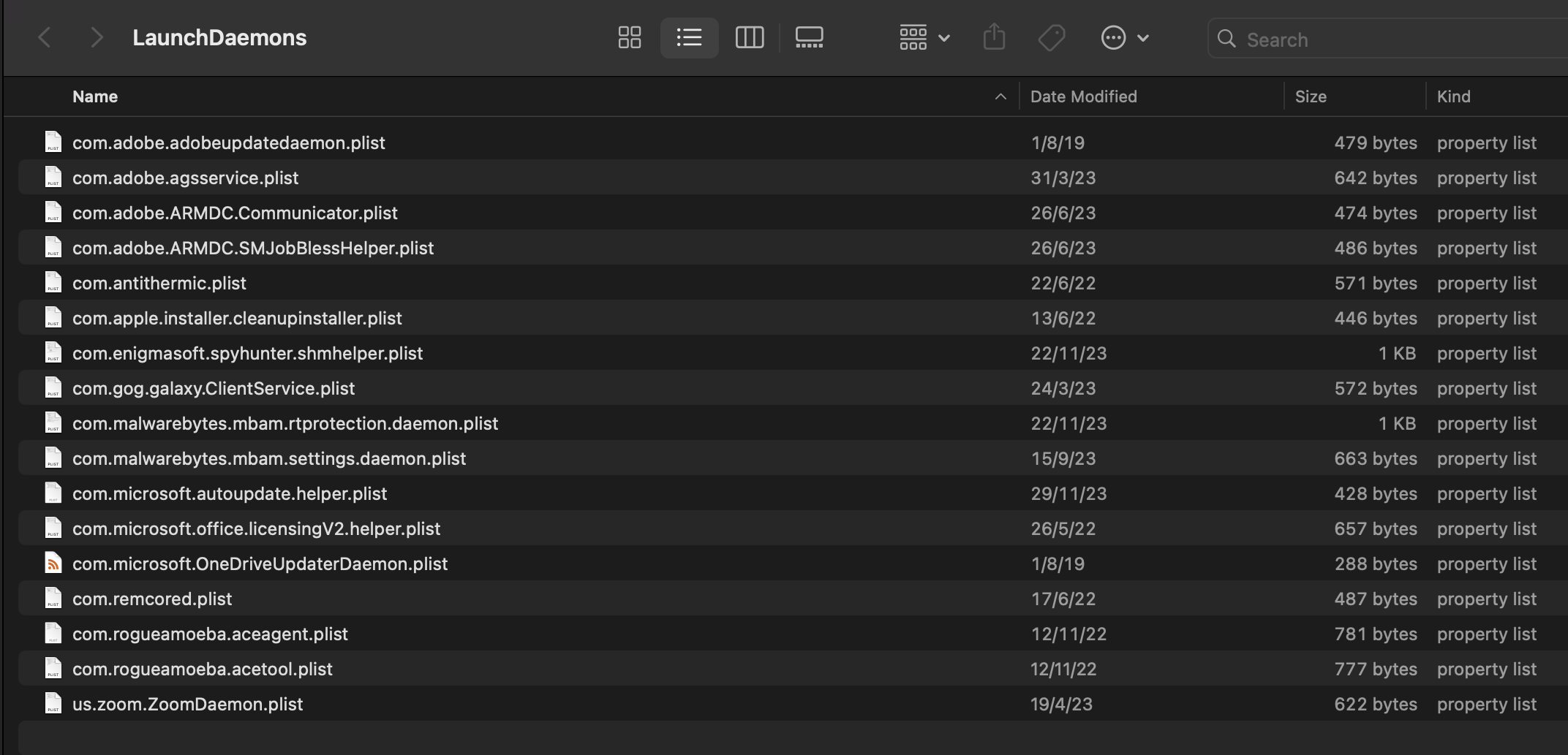
Task: Select file name com.adobe.adobeupdatedaemon.plist
Action: click(229, 143)
